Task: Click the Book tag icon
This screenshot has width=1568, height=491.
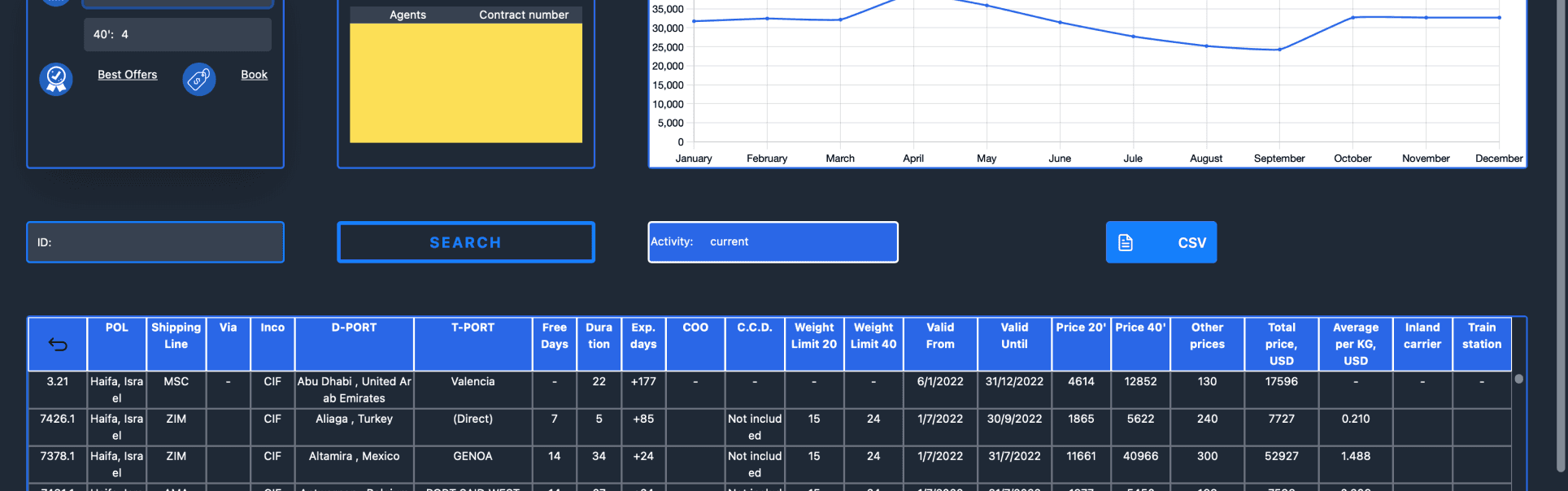Action: click(x=199, y=79)
